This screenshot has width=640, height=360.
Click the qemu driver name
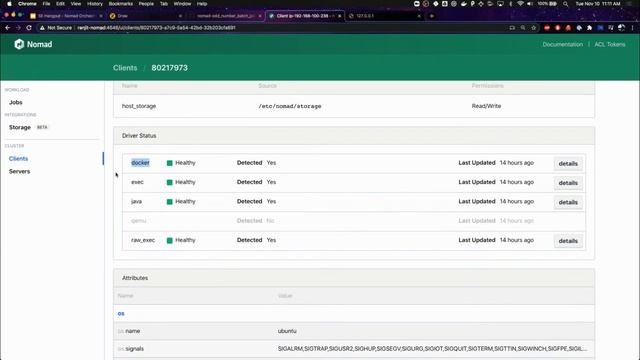tap(138, 221)
